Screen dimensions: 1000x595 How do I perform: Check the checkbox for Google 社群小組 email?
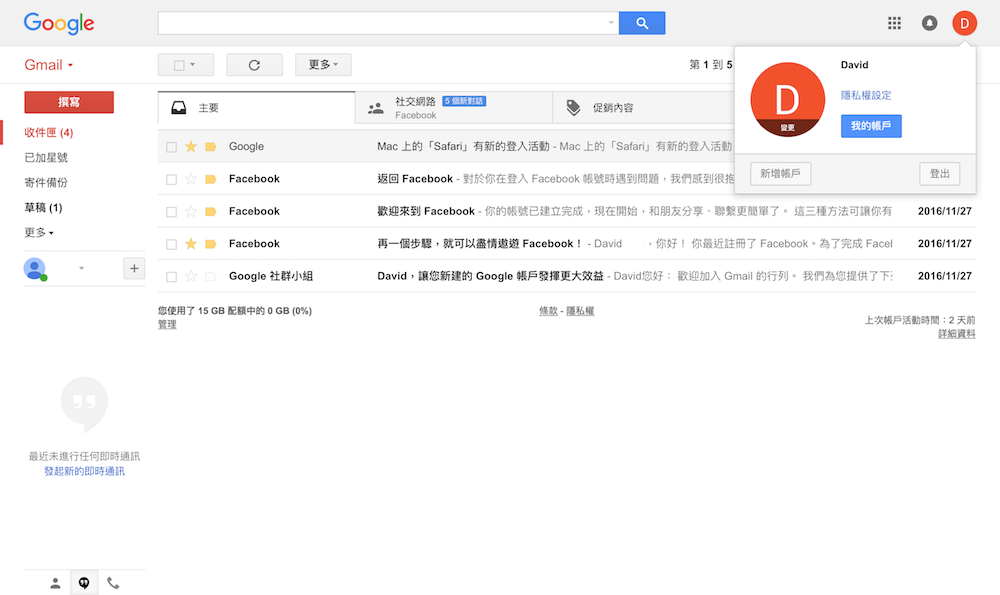(x=171, y=276)
